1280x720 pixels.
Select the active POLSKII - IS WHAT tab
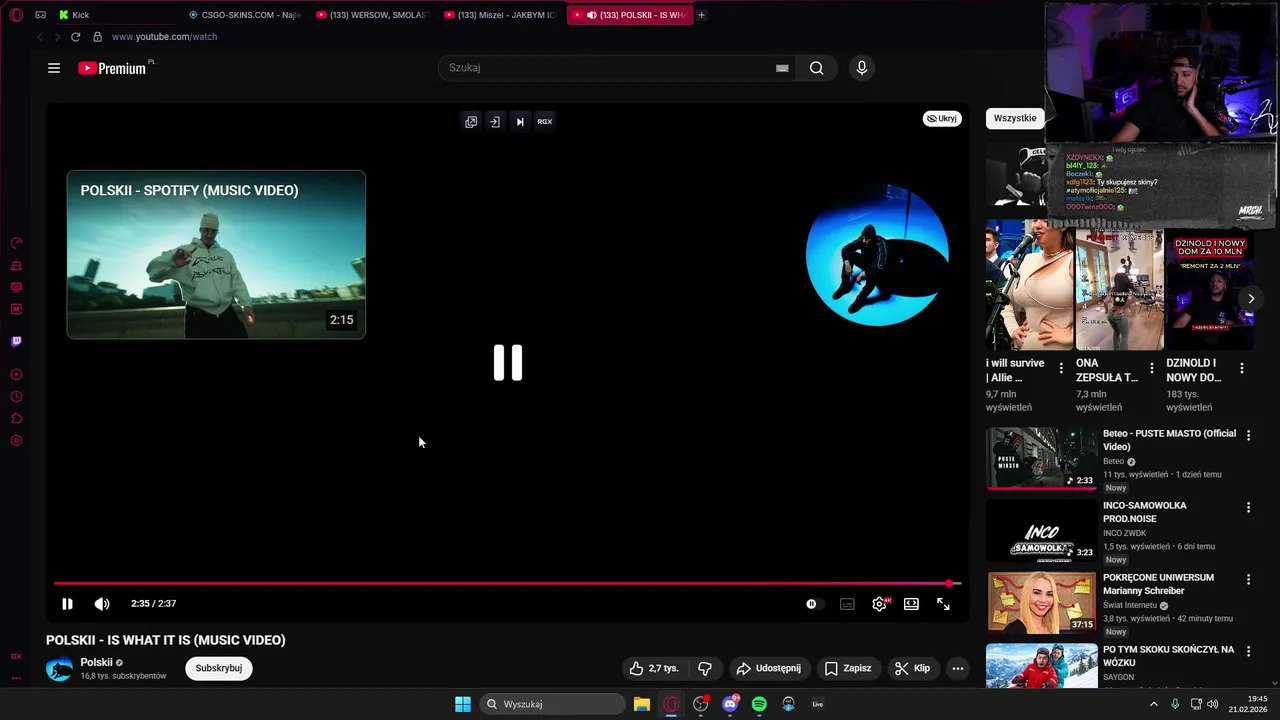coord(630,15)
